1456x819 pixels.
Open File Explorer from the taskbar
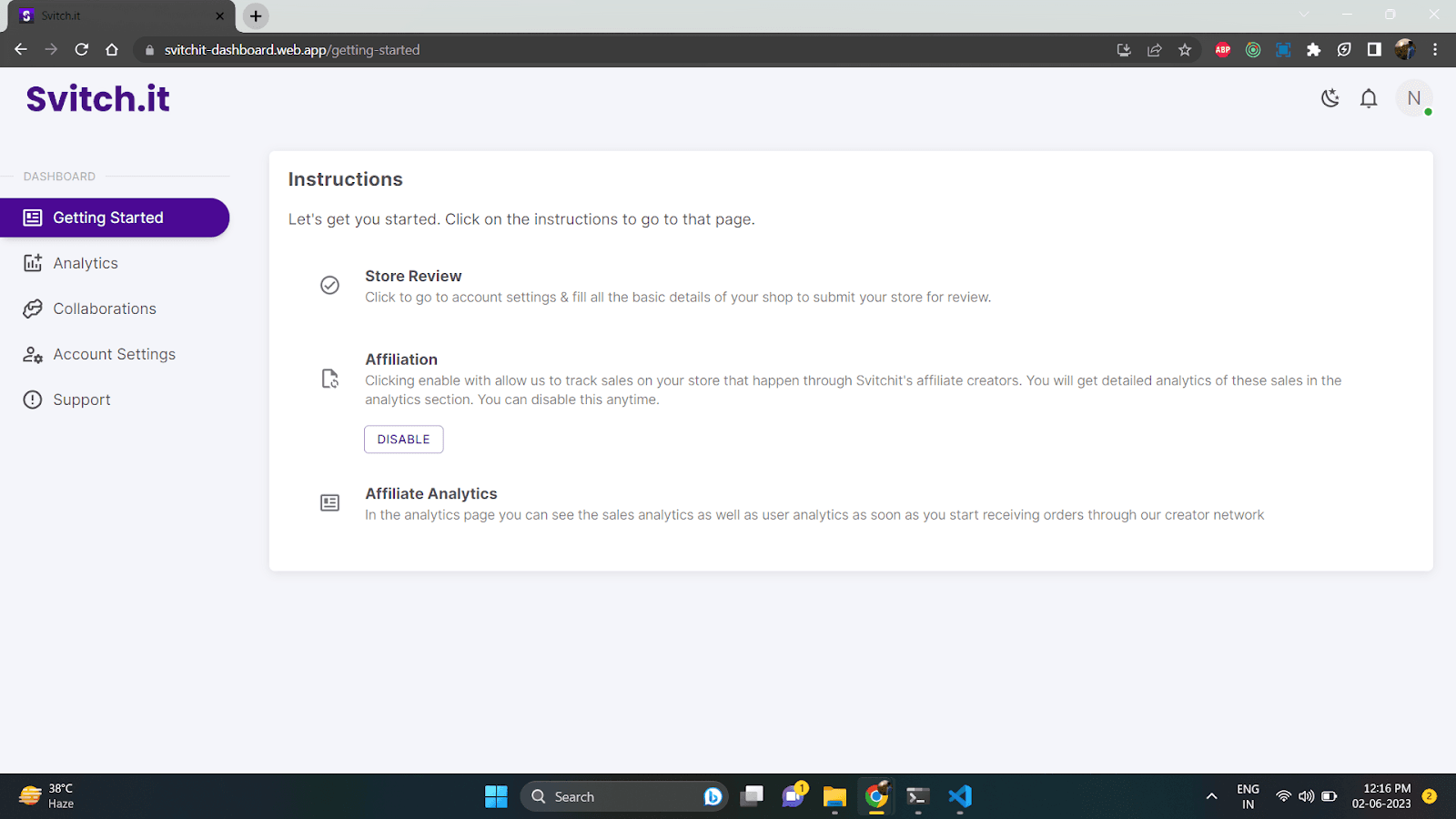click(x=834, y=796)
